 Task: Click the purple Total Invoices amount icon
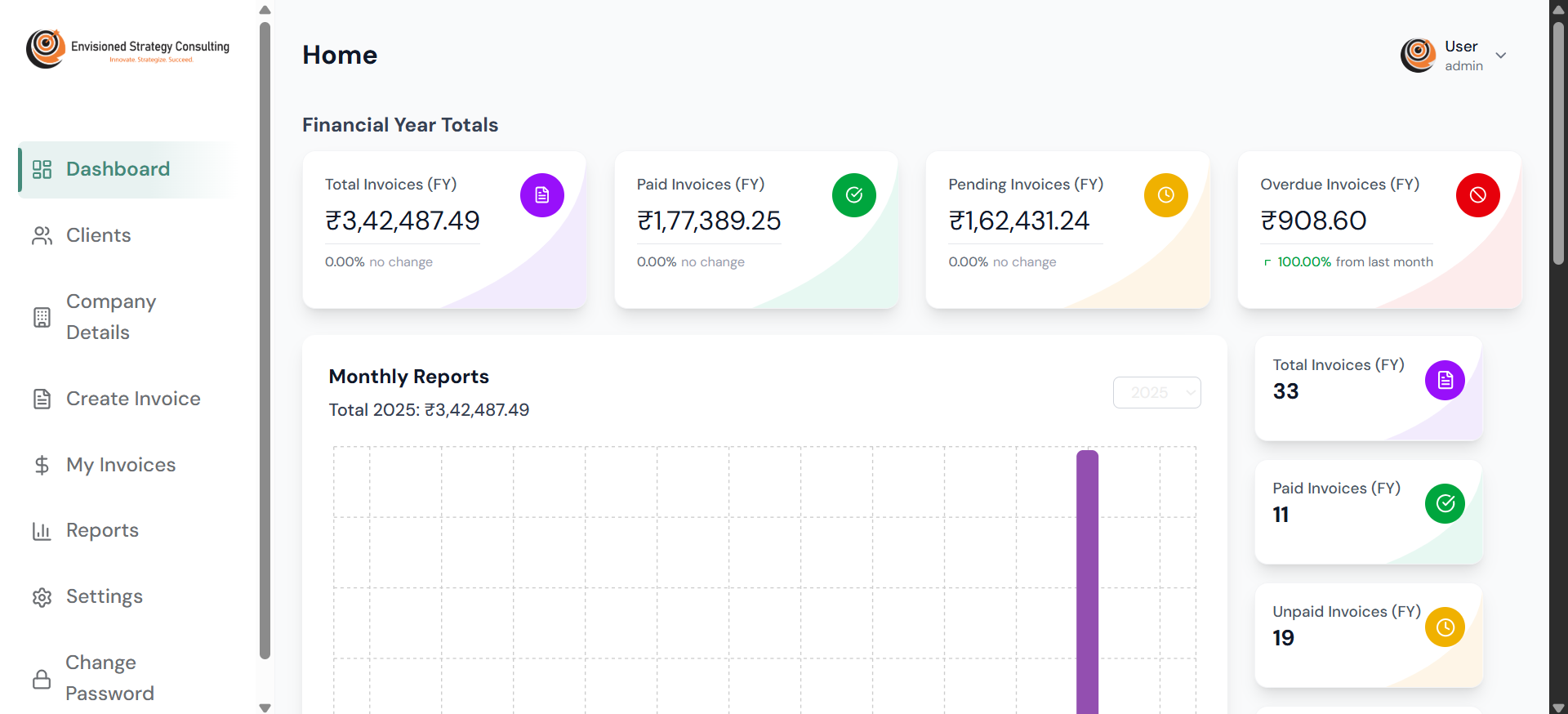(x=541, y=195)
